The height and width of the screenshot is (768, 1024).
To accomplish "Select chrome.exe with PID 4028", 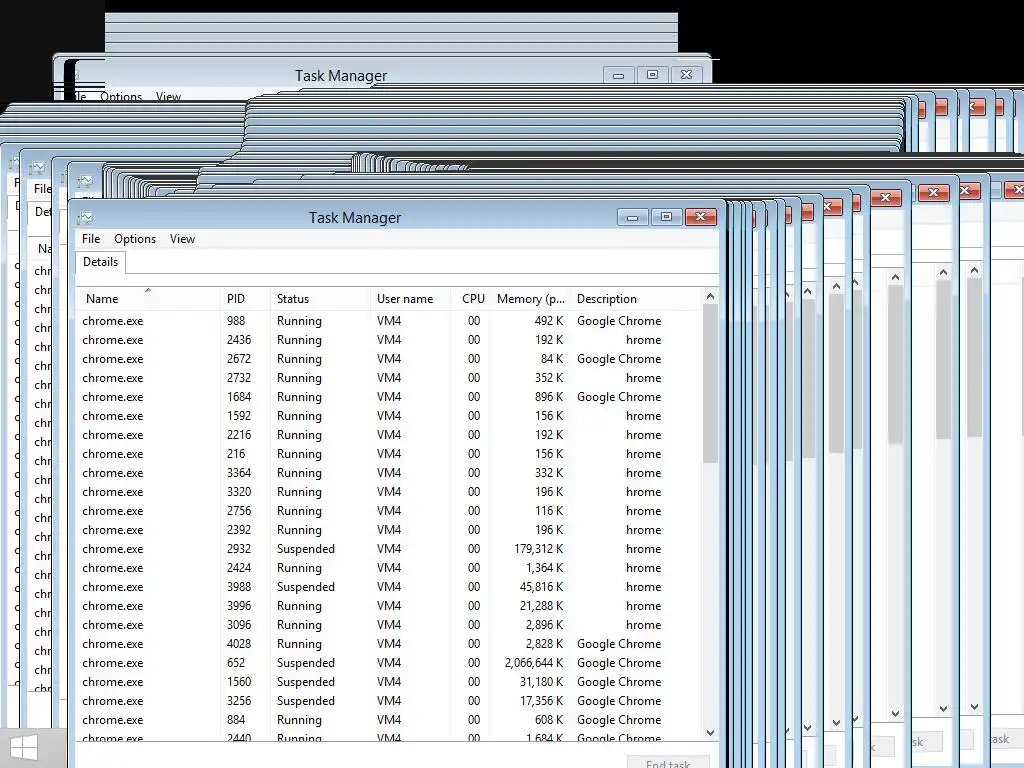I will [389, 643].
